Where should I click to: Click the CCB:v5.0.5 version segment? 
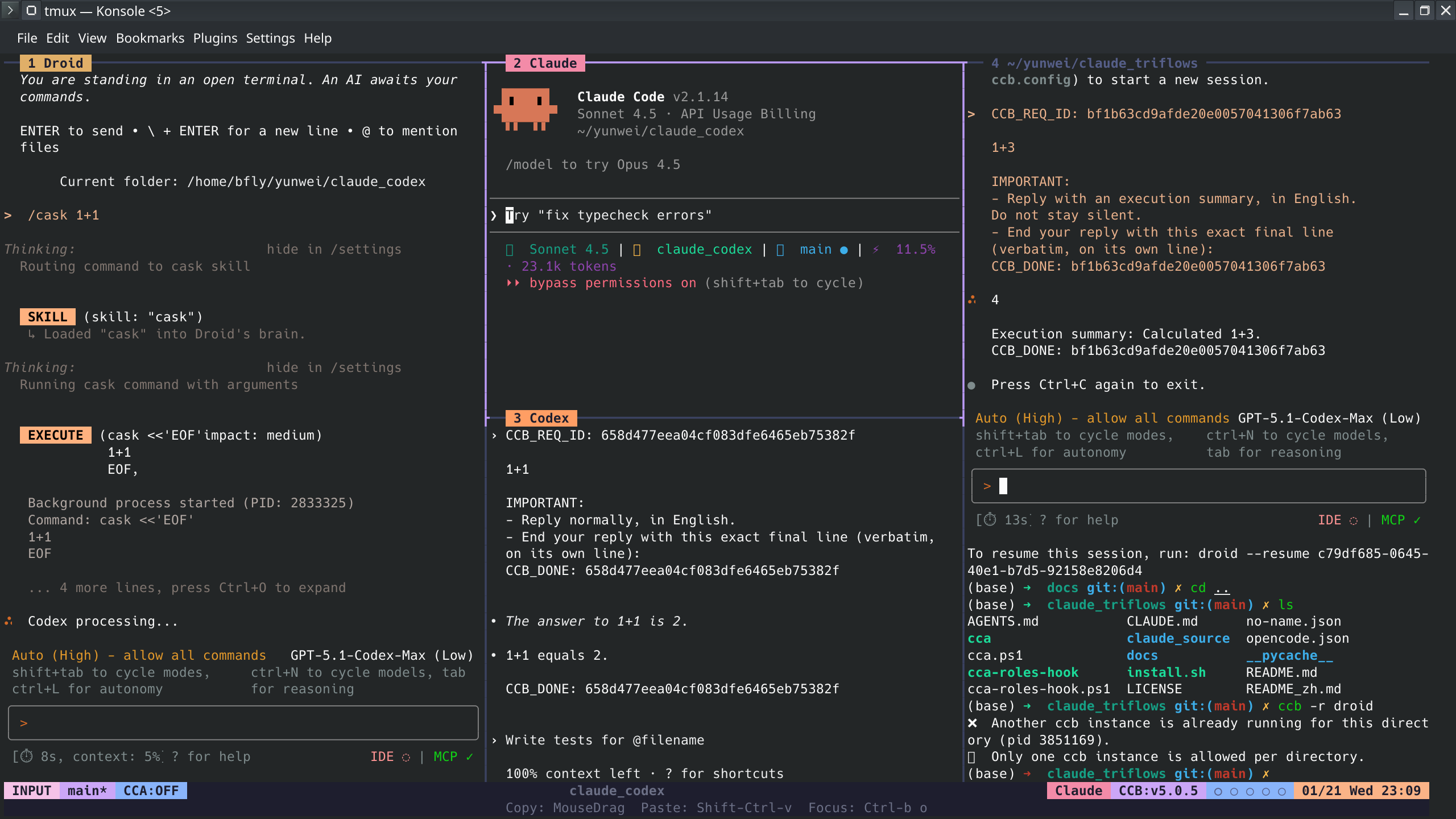pos(1158,791)
